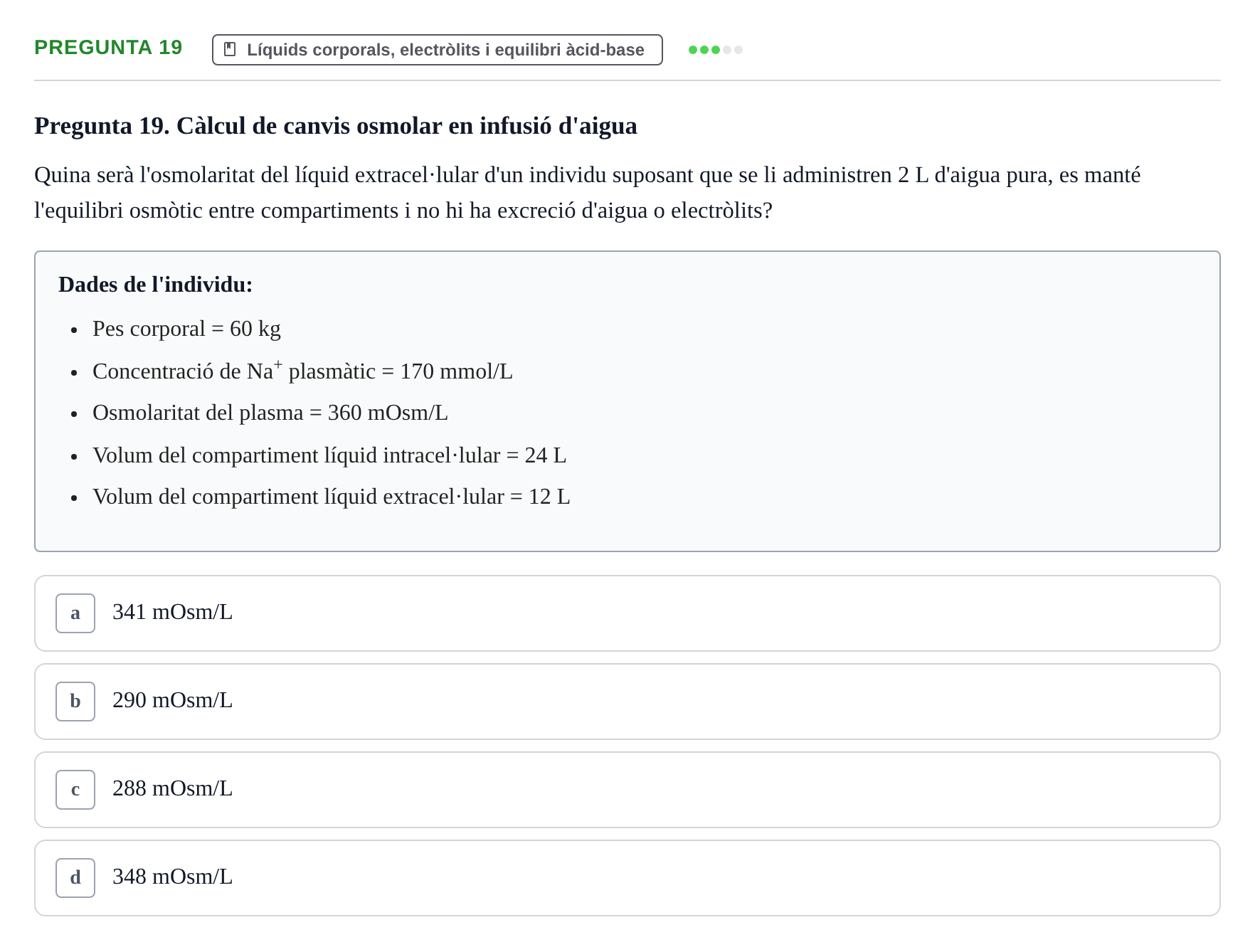Click the Na+ plasmàtic 170 mmol/L line
Image resolution: width=1255 pixels, height=952 pixels.
coord(302,371)
